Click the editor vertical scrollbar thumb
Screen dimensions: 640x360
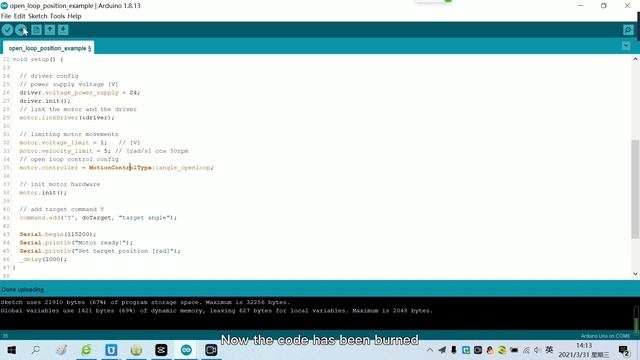coord(635,189)
